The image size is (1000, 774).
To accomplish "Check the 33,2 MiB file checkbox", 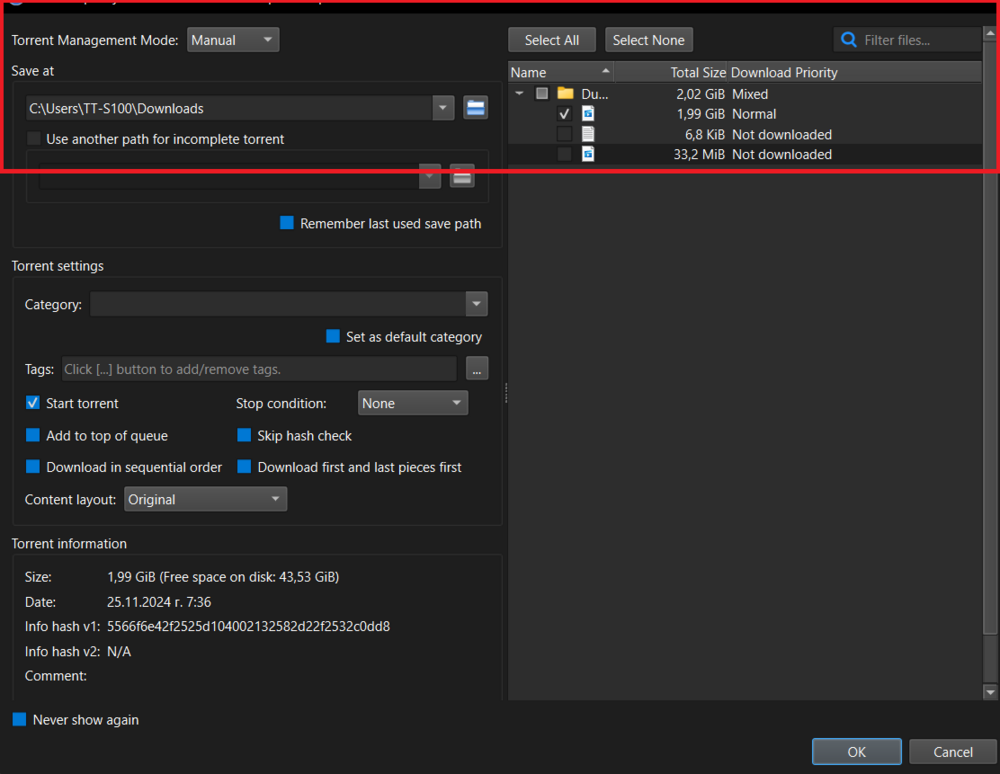I will 564,154.
